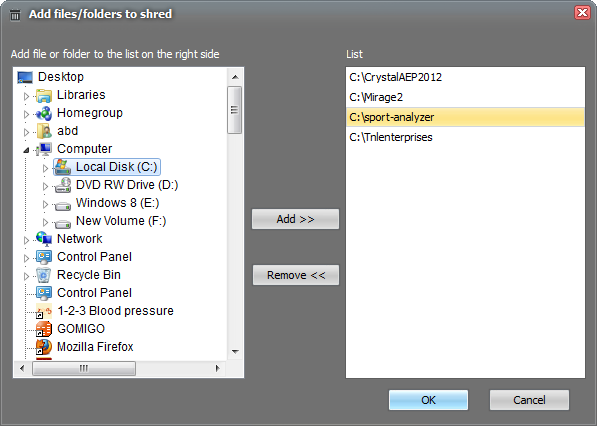Confirm with the OK button
Image resolution: width=597 pixels, height=426 pixels.
point(428,400)
